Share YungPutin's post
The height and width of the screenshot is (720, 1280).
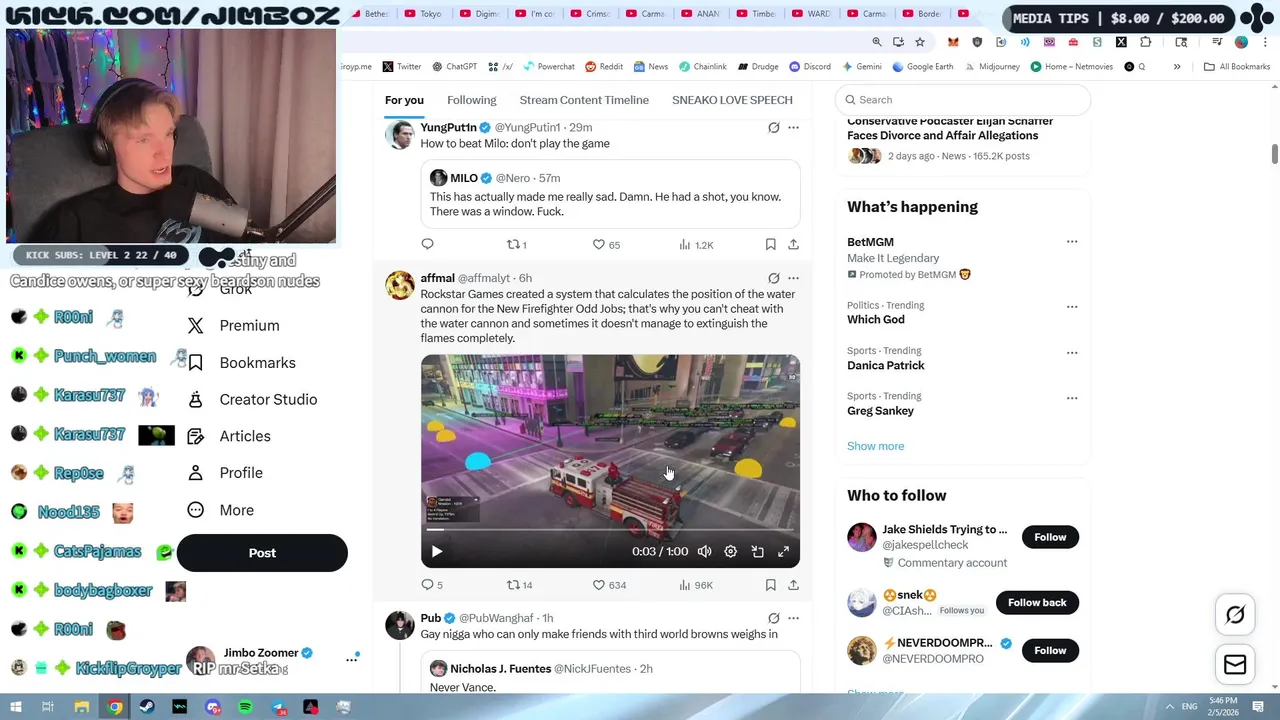click(x=793, y=244)
